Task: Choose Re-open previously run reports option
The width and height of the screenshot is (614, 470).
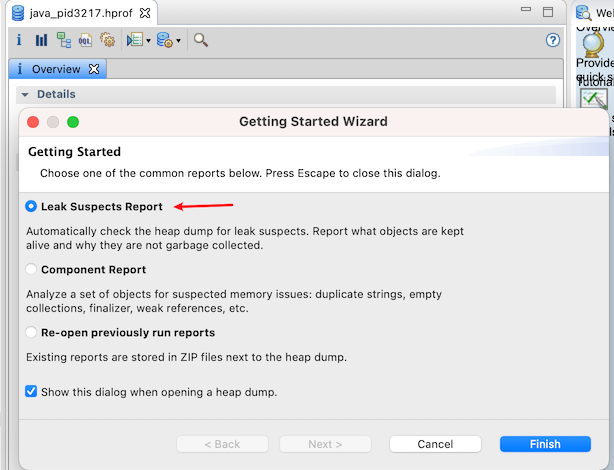Action: (31, 333)
